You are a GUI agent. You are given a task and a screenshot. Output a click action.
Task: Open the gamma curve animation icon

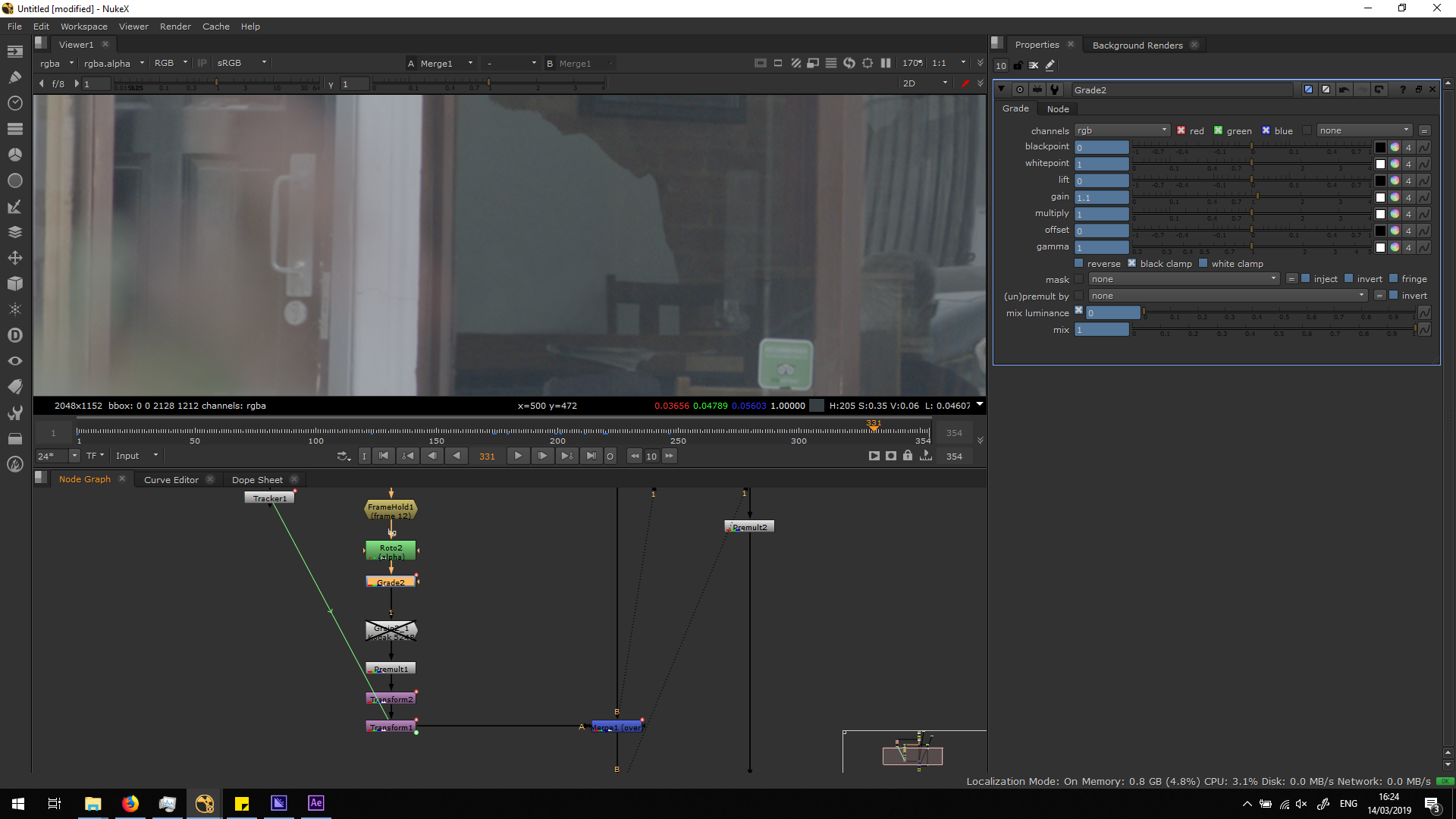click(x=1424, y=247)
